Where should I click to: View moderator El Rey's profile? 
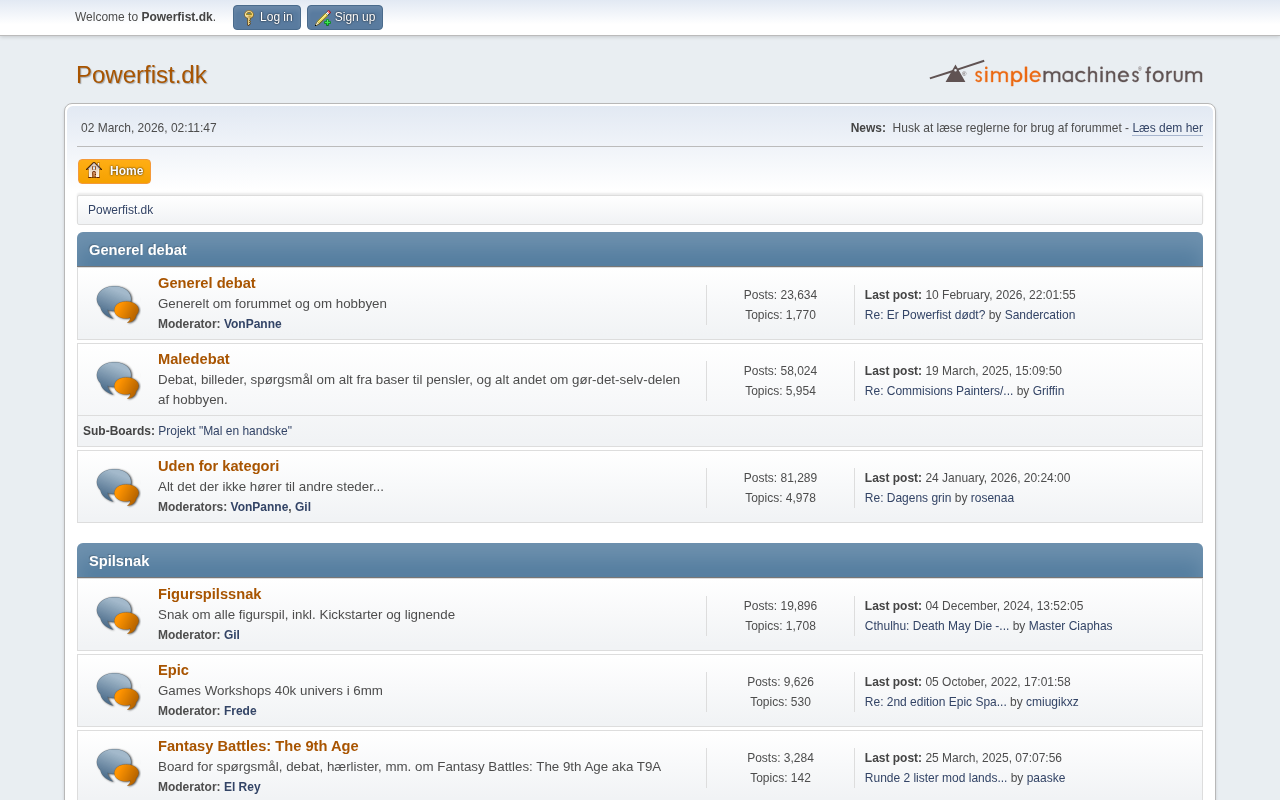pyautogui.click(x=242, y=787)
